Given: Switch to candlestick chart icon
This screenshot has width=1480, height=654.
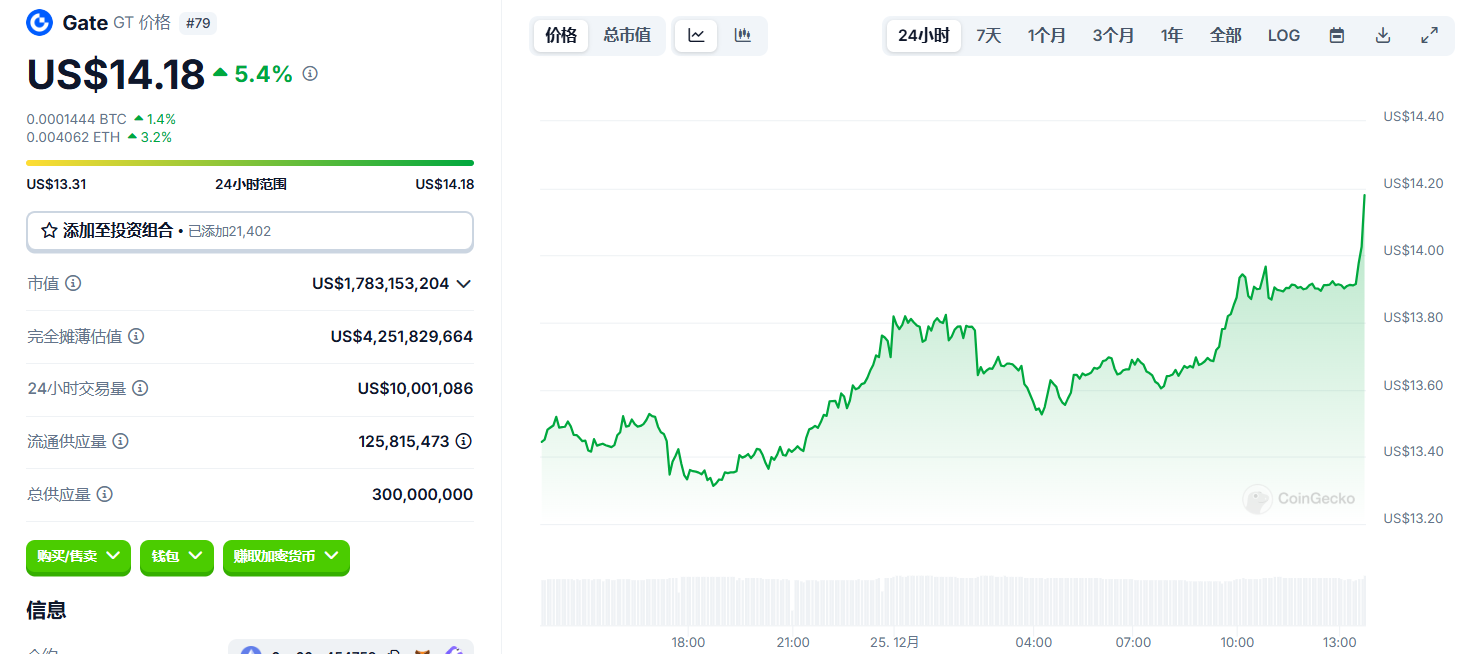Looking at the screenshot, I should (x=742, y=35).
